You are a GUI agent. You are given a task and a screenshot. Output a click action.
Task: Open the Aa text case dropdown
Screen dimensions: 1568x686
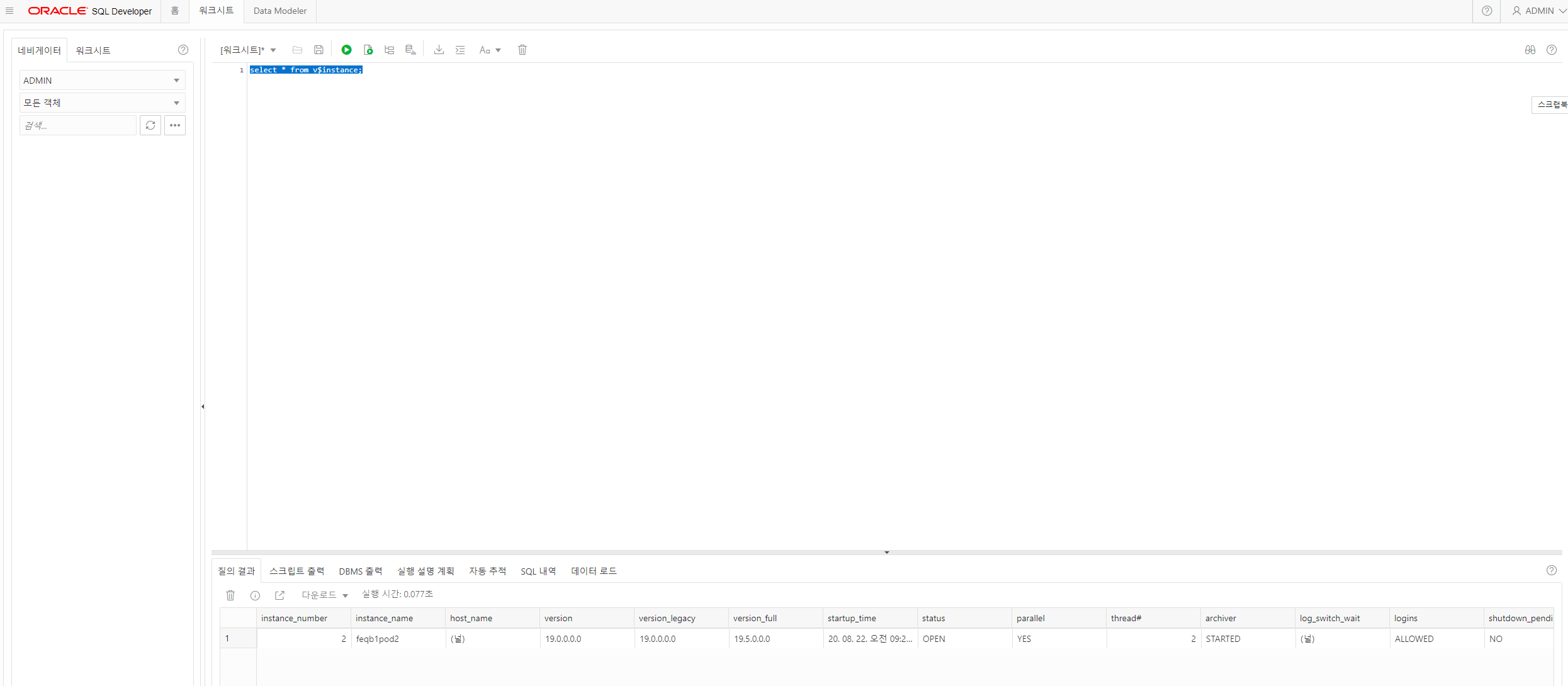coord(490,50)
